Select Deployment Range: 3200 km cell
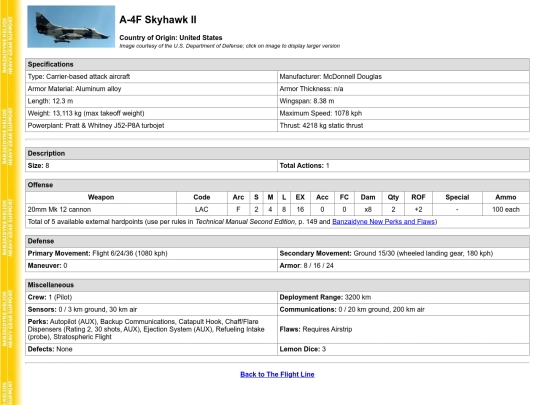This screenshot has height=405, width=540. click(x=403, y=297)
